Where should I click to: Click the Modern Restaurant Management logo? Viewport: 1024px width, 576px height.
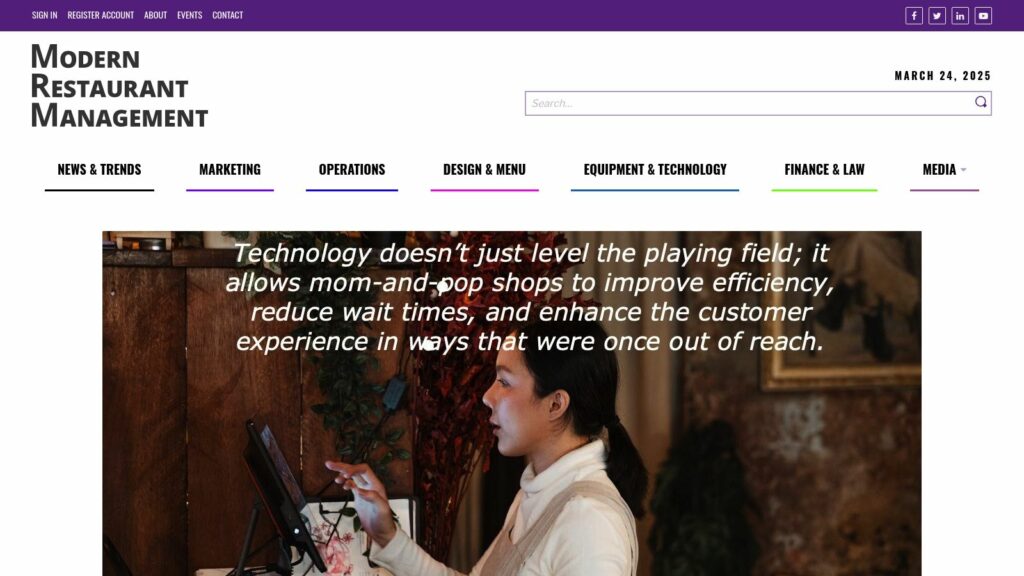pos(119,86)
